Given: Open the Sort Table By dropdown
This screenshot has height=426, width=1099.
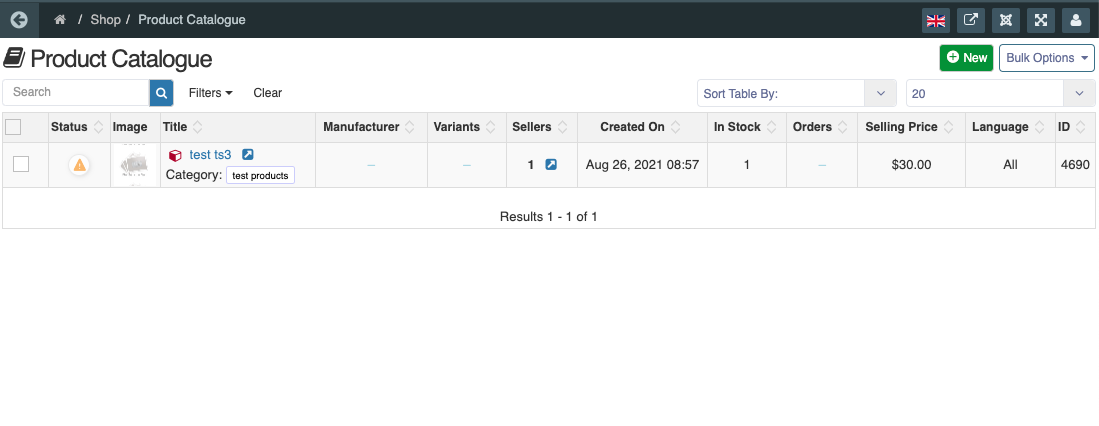Looking at the screenshot, I should 796,93.
